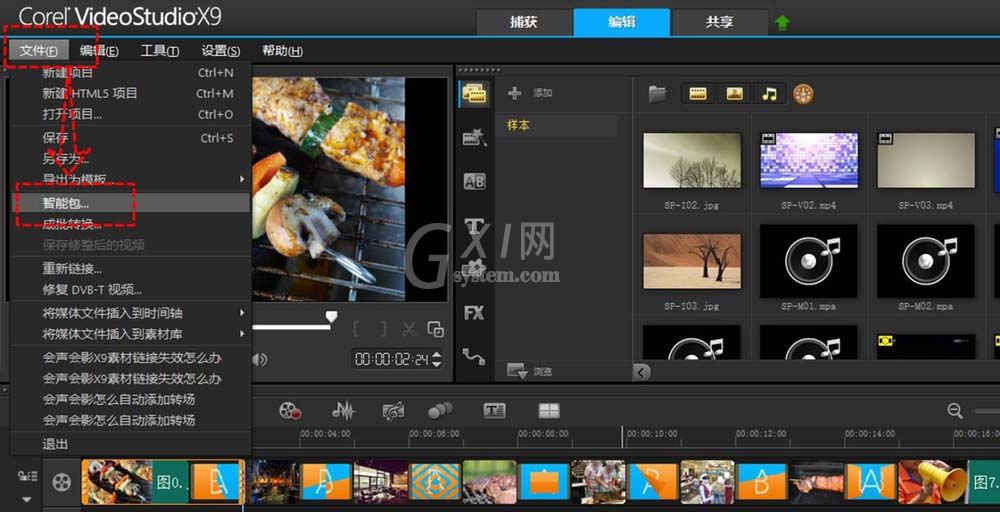Open the multi-view grid icon in timeline toolbar
This screenshot has height=512, width=1000.
tap(548, 411)
